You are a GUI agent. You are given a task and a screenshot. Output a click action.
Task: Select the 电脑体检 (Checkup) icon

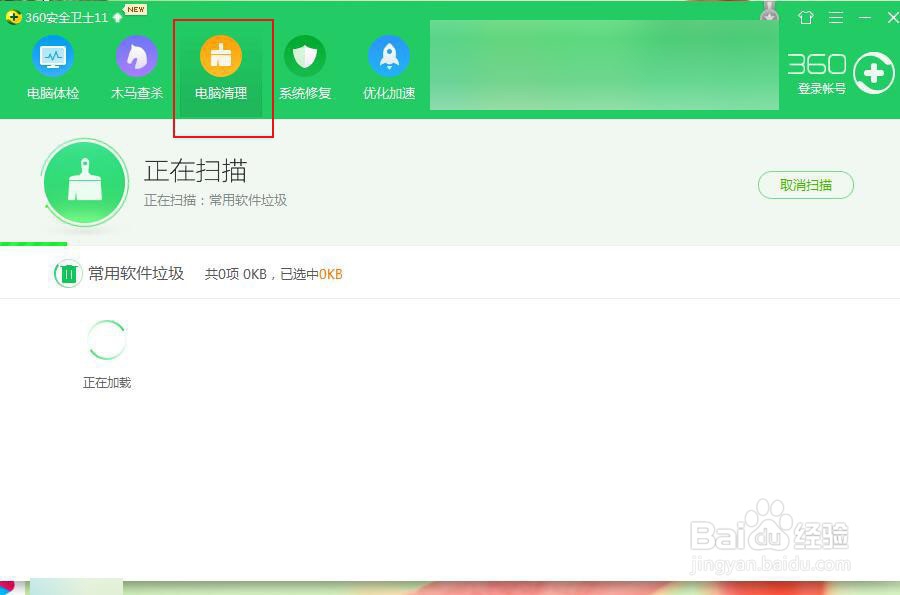pyautogui.click(x=52, y=67)
